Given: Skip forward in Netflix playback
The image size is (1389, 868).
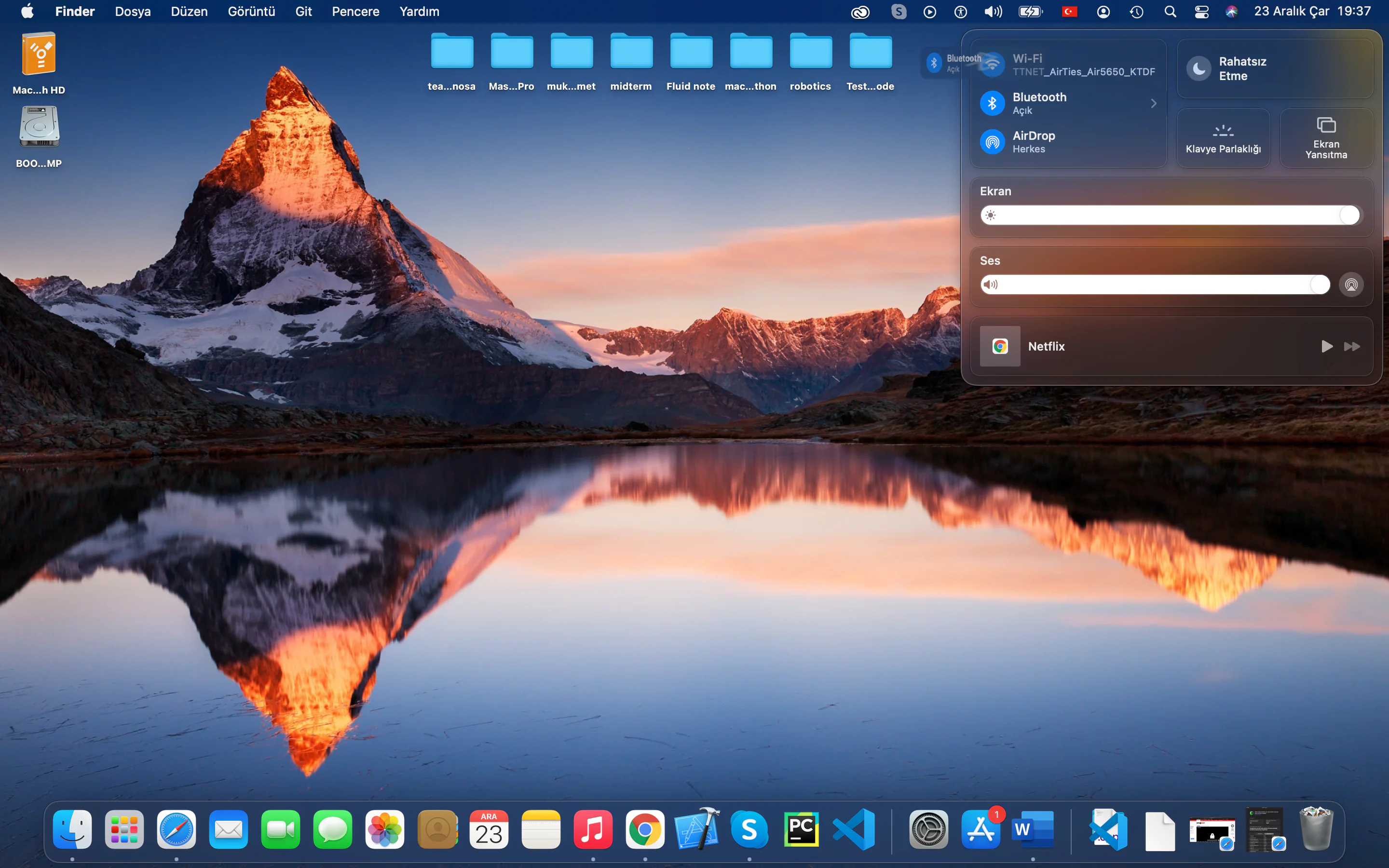Looking at the screenshot, I should 1352,346.
